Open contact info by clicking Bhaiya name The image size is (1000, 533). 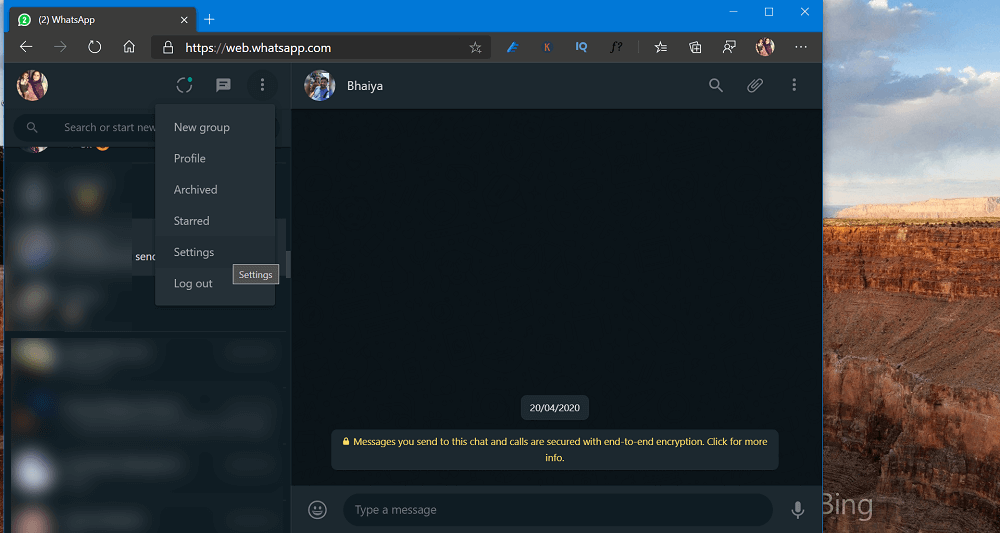click(x=365, y=85)
